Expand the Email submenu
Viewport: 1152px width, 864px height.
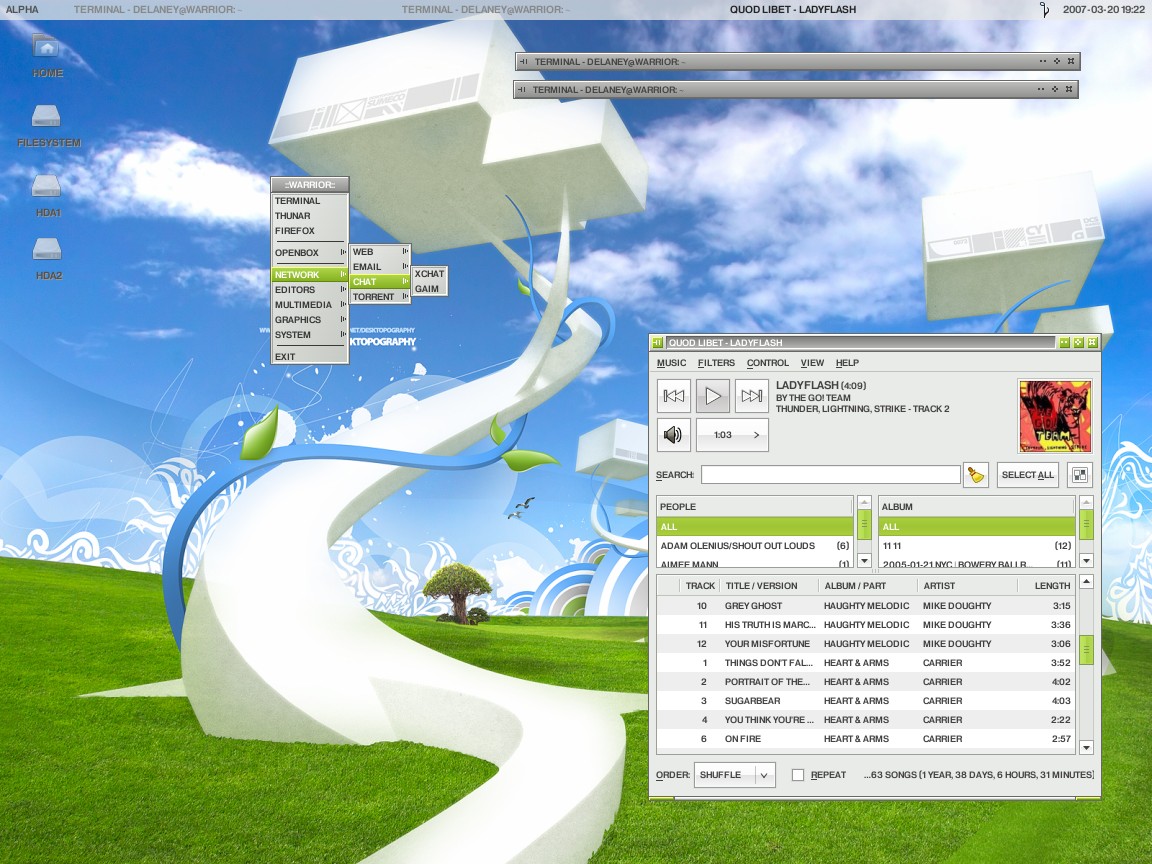[380, 267]
